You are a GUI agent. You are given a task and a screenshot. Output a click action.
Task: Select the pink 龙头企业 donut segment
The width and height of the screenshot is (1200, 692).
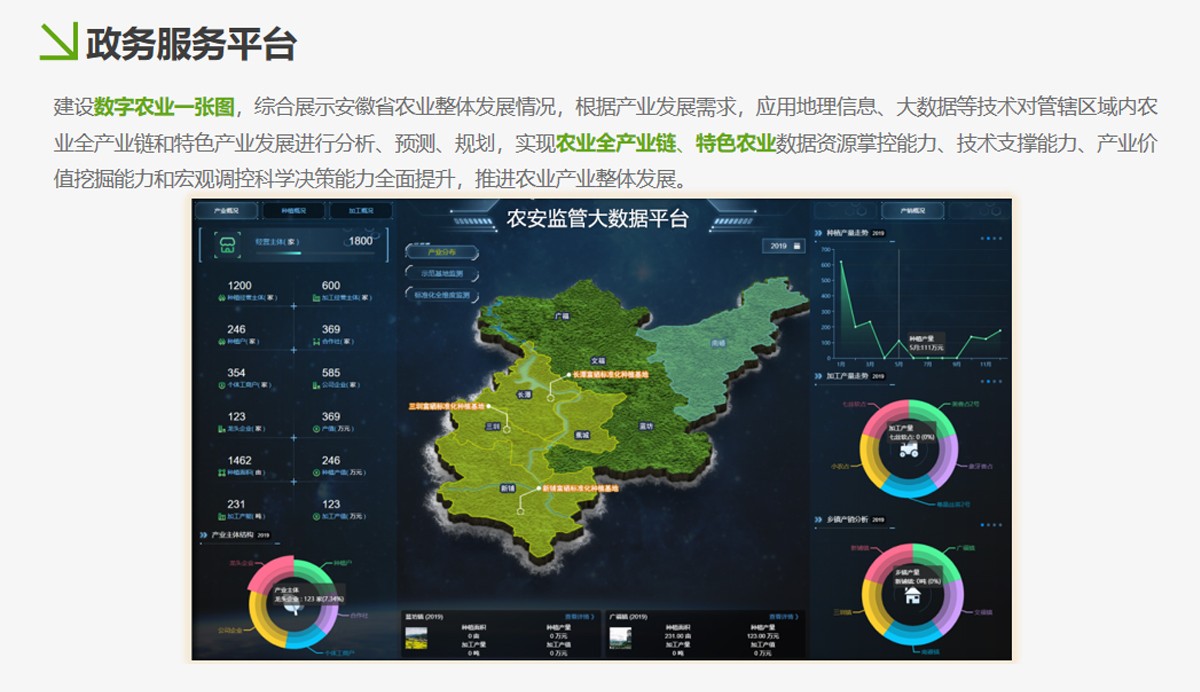(265, 573)
